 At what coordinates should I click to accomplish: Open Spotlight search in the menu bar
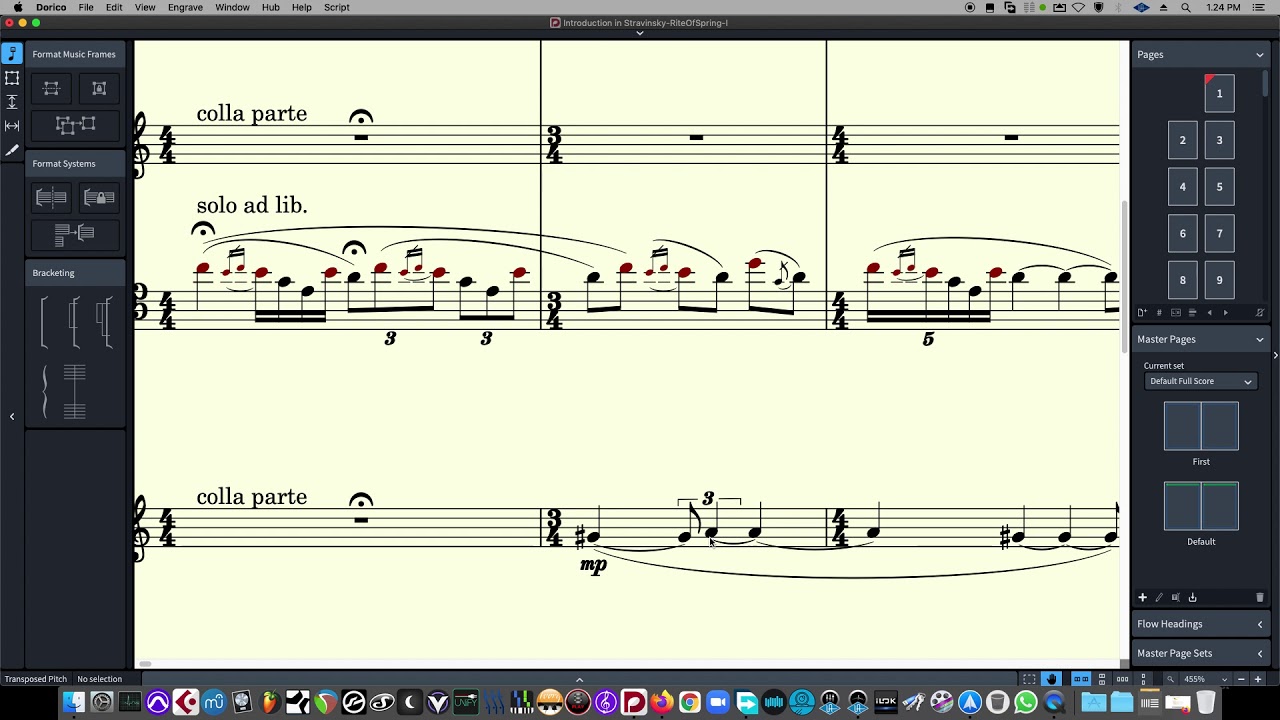pos(1186,7)
